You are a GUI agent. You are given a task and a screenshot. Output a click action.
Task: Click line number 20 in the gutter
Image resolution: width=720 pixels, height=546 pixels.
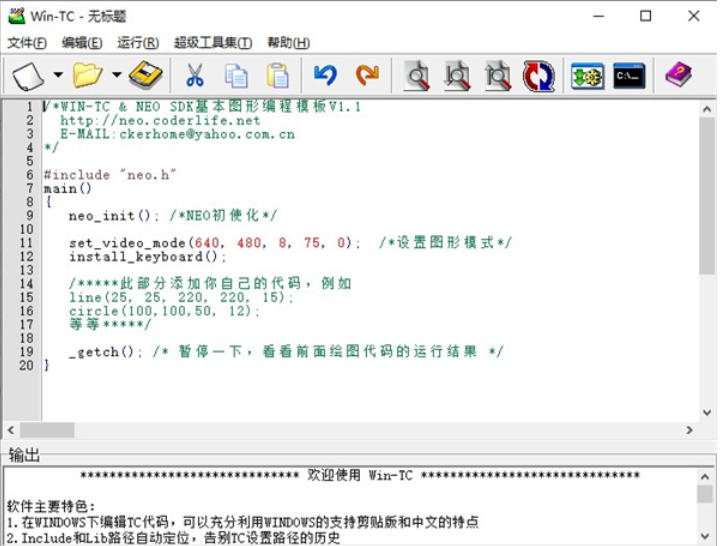point(26,366)
